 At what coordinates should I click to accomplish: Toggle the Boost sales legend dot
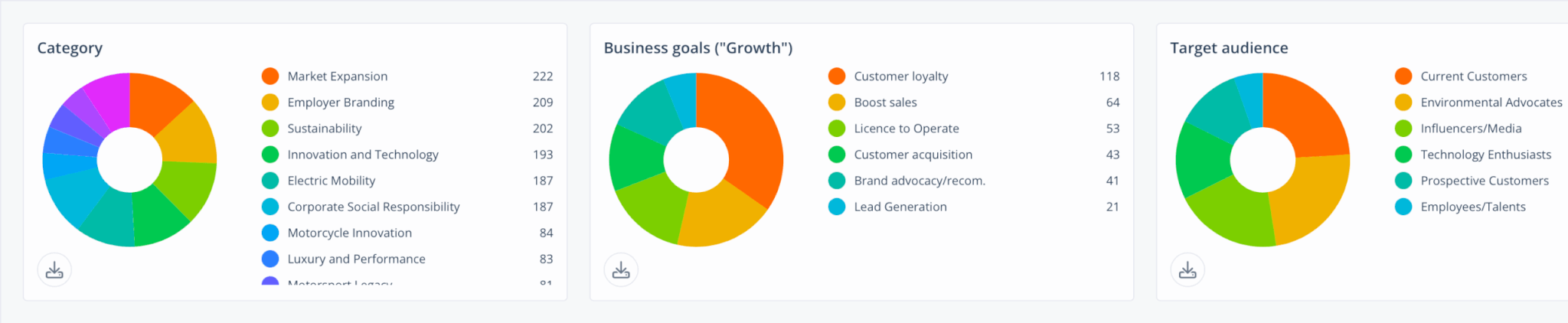click(837, 103)
